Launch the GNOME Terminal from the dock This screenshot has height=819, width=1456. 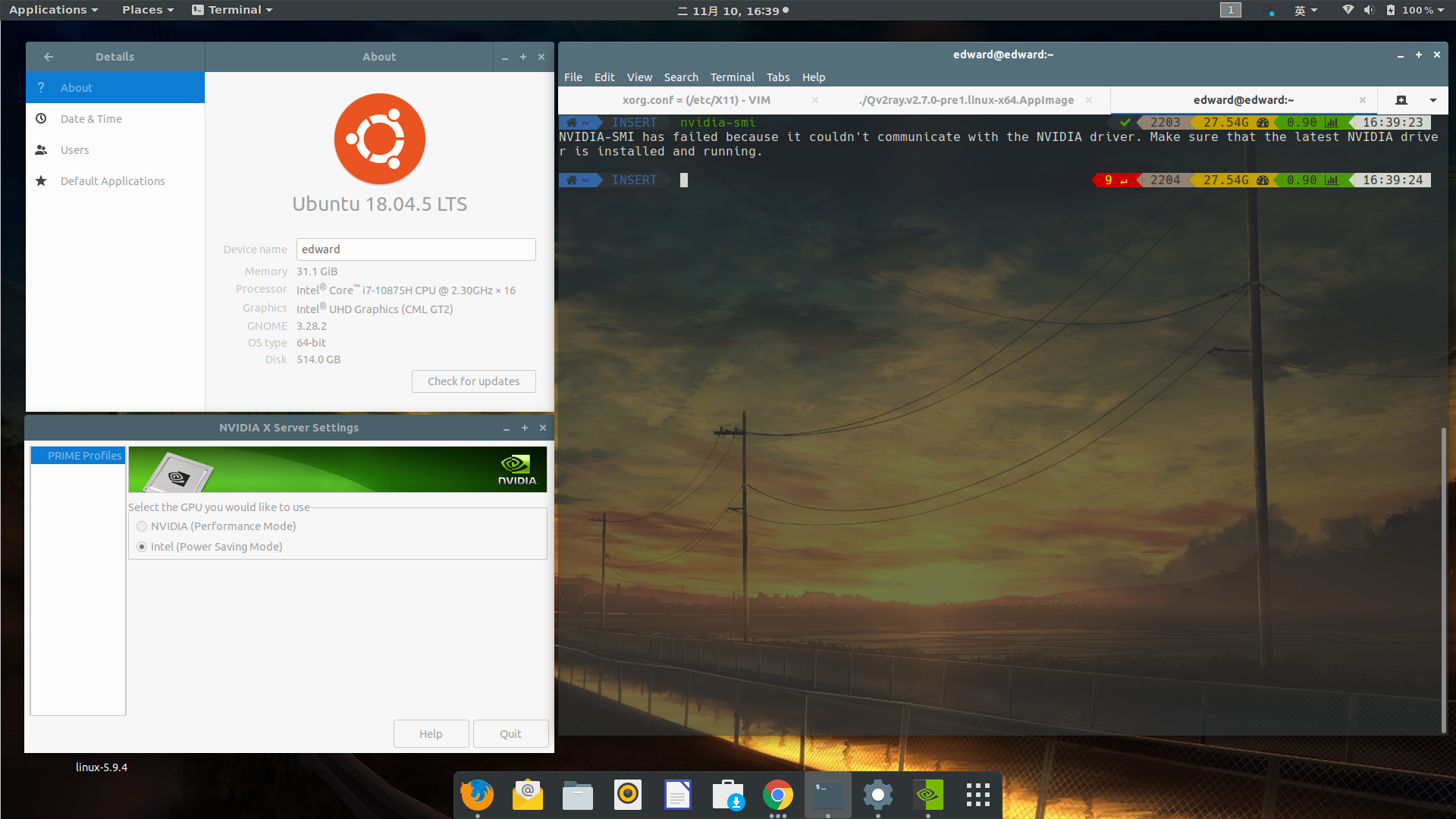click(x=827, y=795)
